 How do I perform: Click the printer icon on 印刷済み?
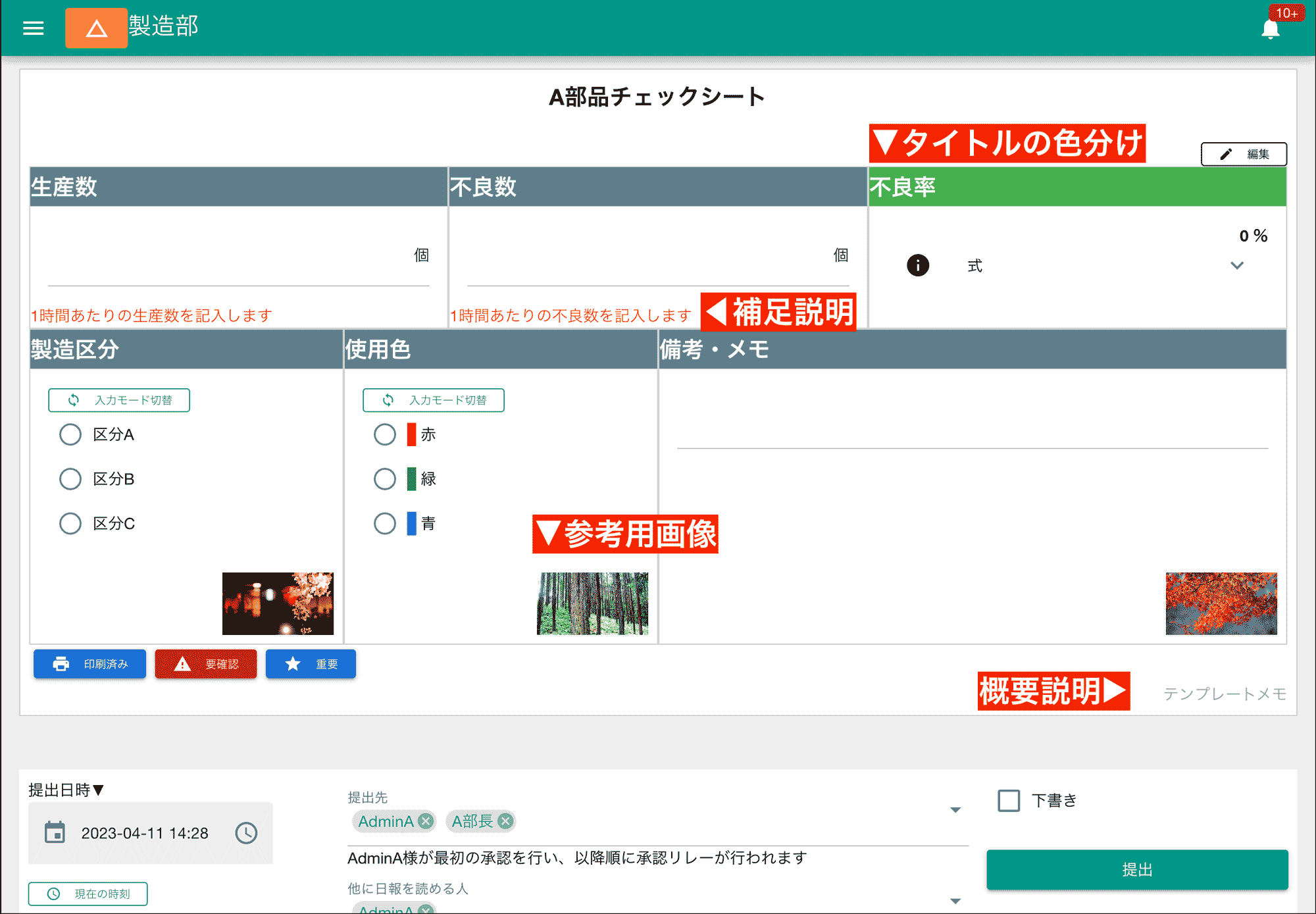pos(61,664)
